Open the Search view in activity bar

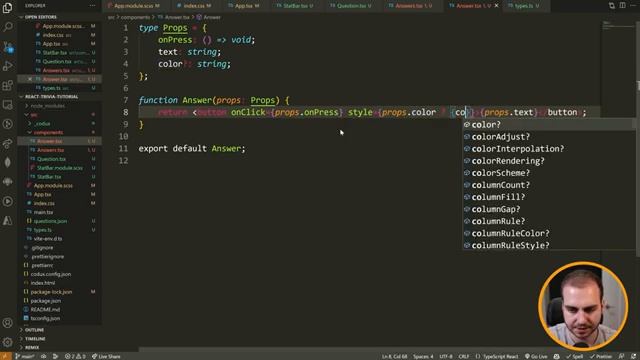pyautogui.click(x=7, y=27)
